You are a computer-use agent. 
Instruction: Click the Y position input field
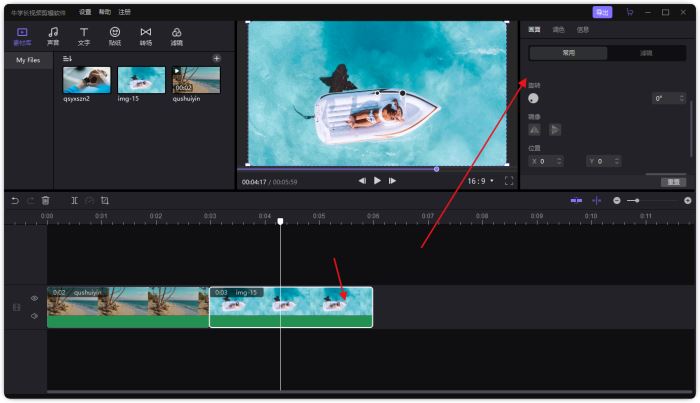pos(603,161)
